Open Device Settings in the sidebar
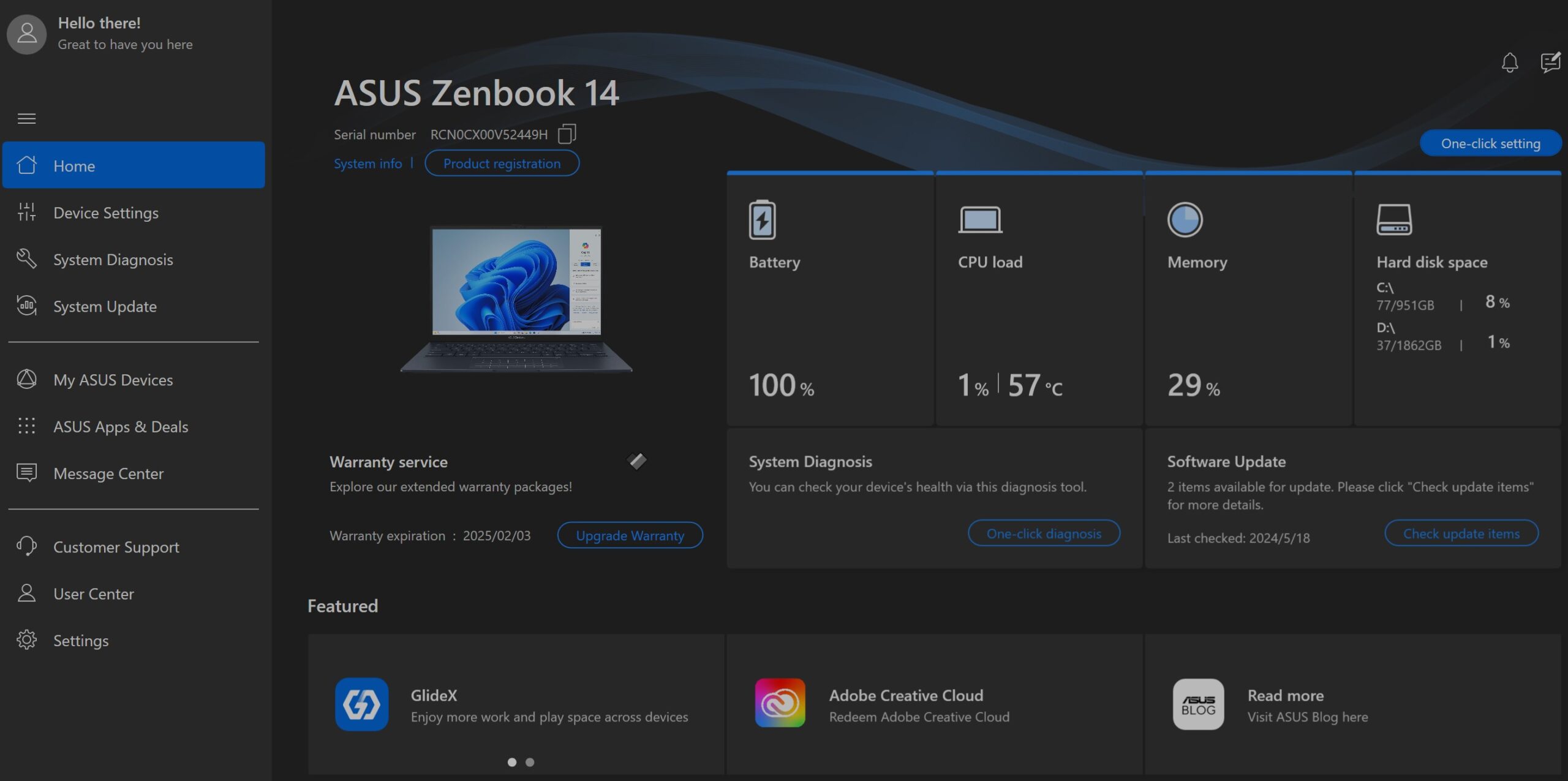Image resolution: width=1568 pixels, height=781 pixels. pos(105,213)
